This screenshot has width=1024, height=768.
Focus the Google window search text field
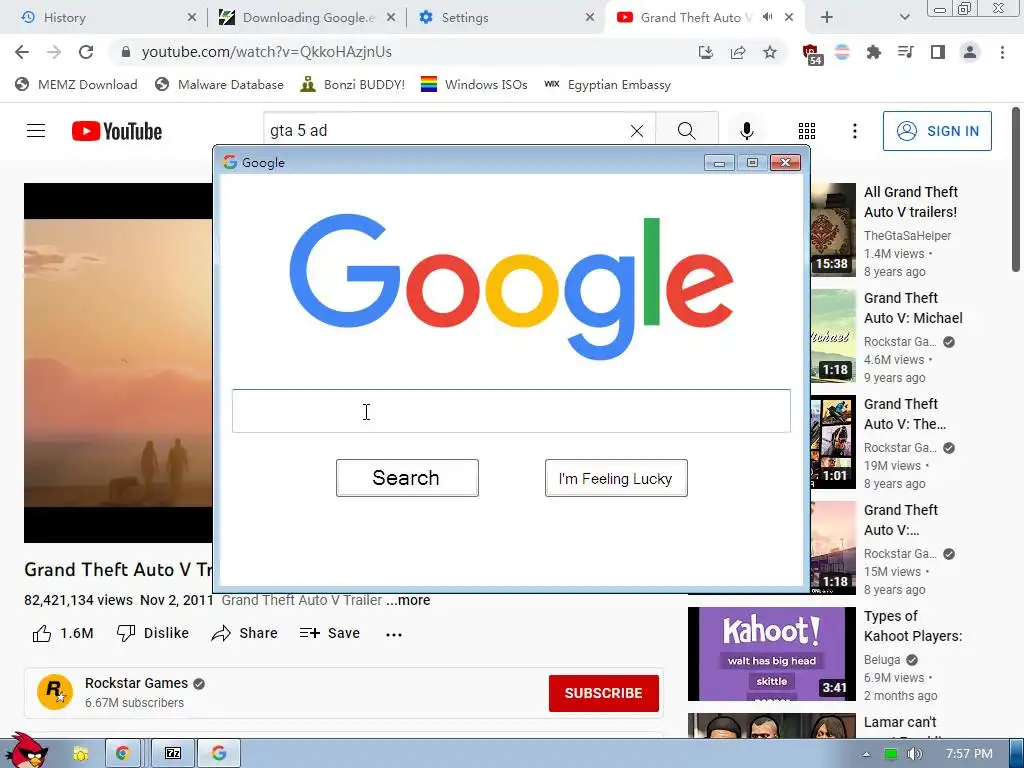coord(511,411)
